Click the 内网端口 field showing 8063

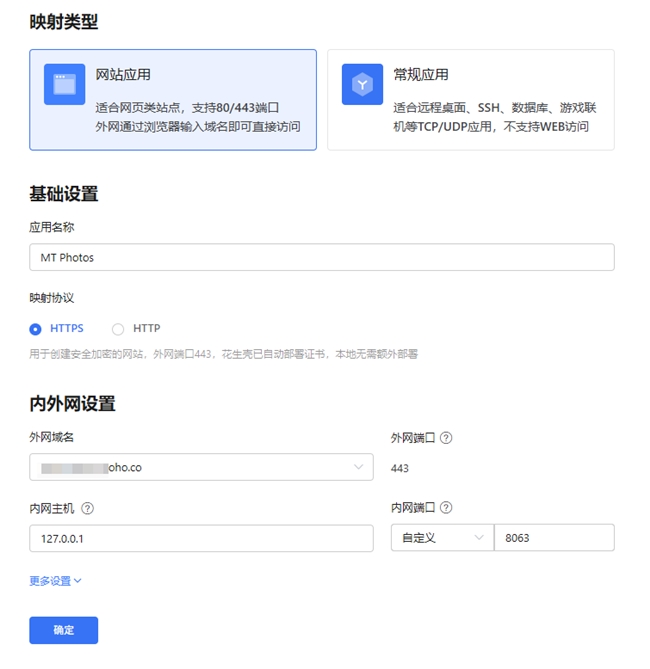[x=553, y=538]
